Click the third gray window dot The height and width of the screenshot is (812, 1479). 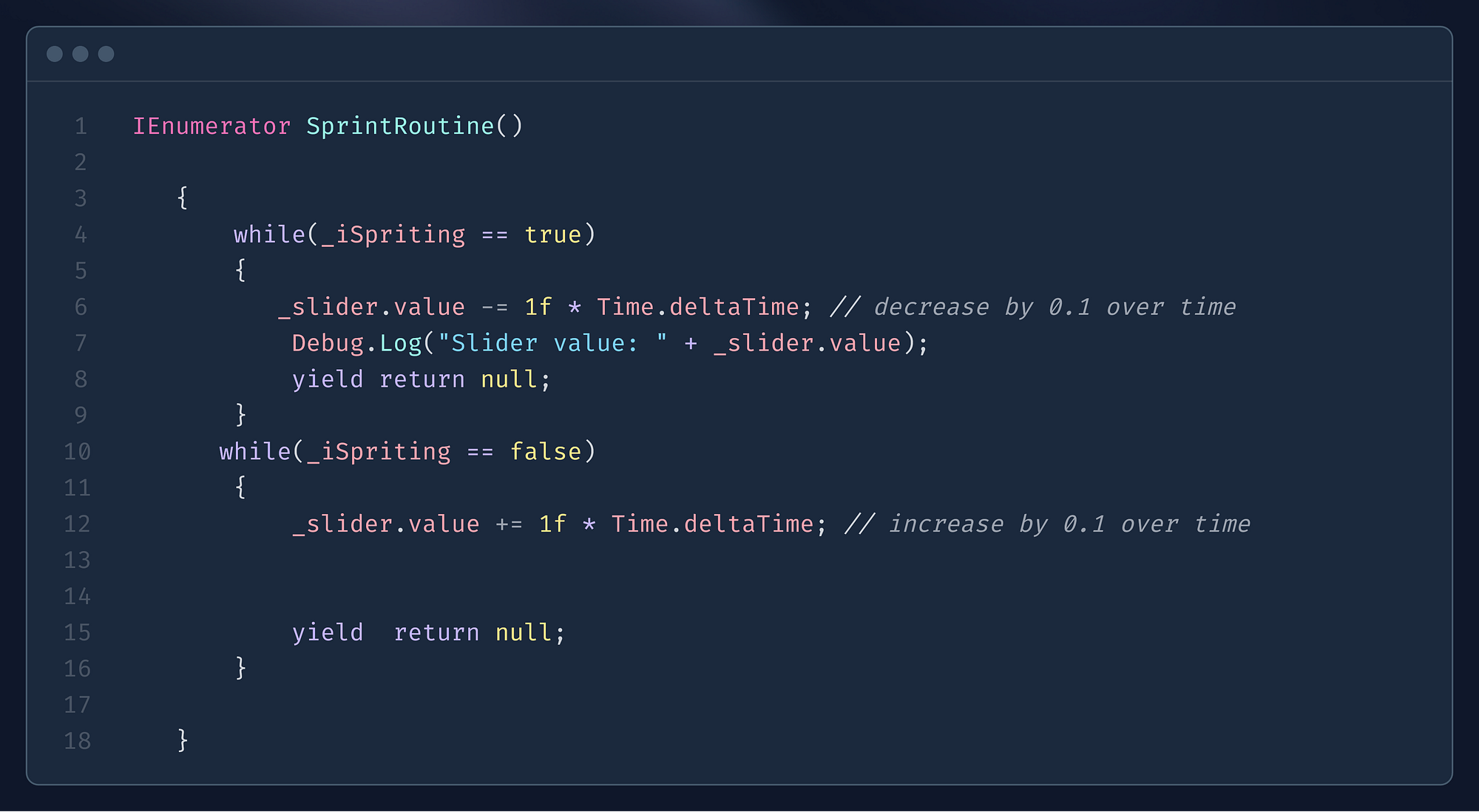coord(106,54)
